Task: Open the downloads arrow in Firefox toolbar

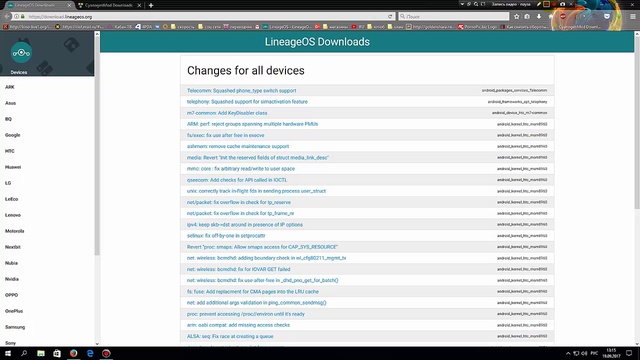Action: click(539, 16)
